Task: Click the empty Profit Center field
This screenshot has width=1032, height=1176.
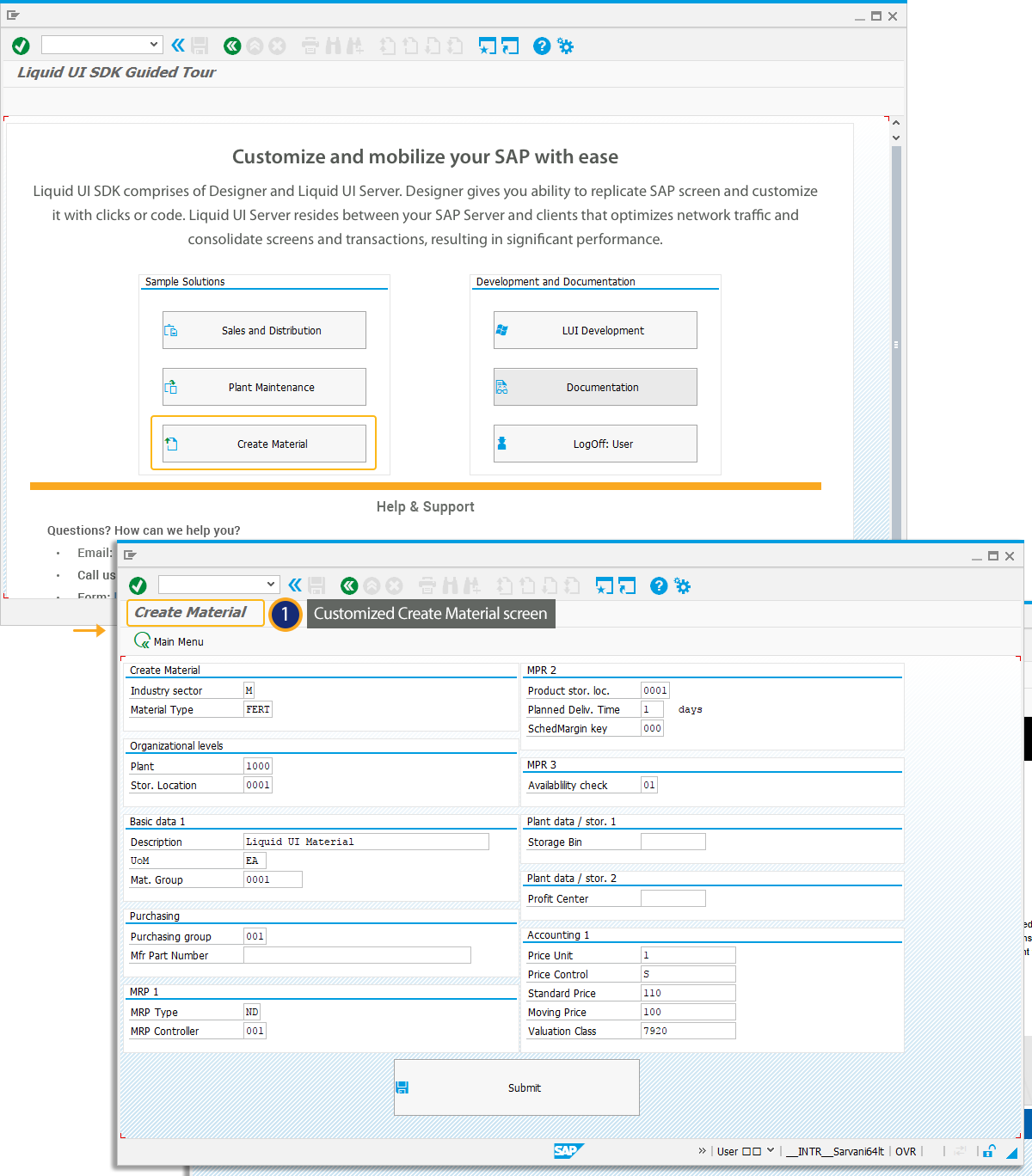Action: pyautogui.click(x=673, y=898)
